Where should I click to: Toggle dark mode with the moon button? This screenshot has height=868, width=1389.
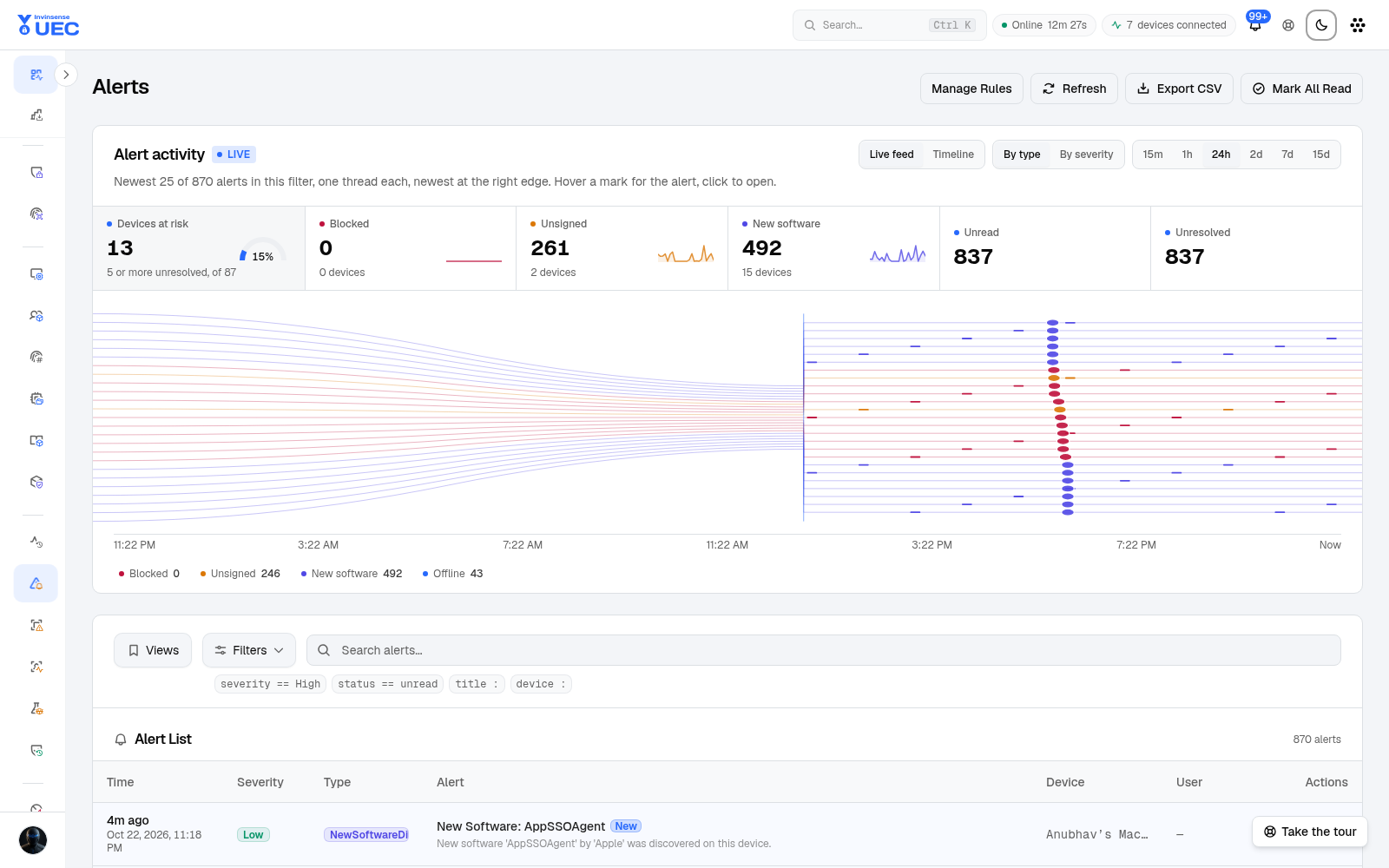(1321, 25)
